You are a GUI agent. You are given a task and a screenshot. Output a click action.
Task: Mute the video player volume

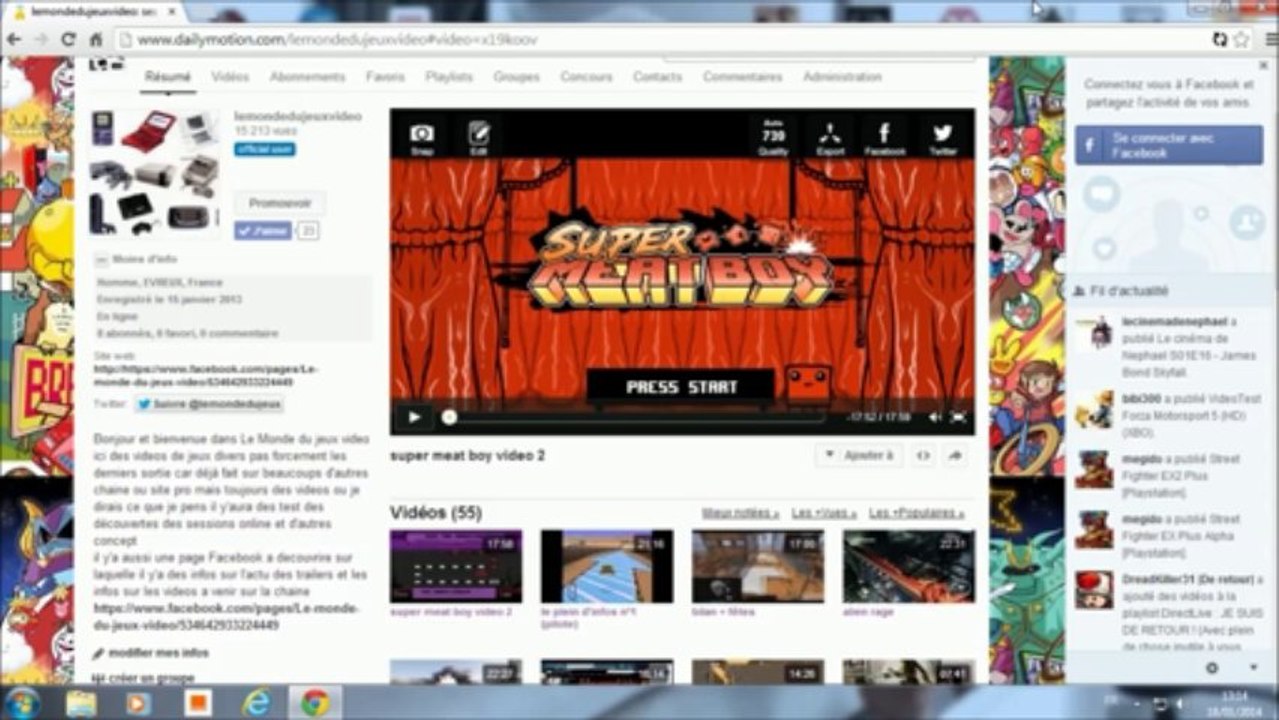[x=935, y=417]
